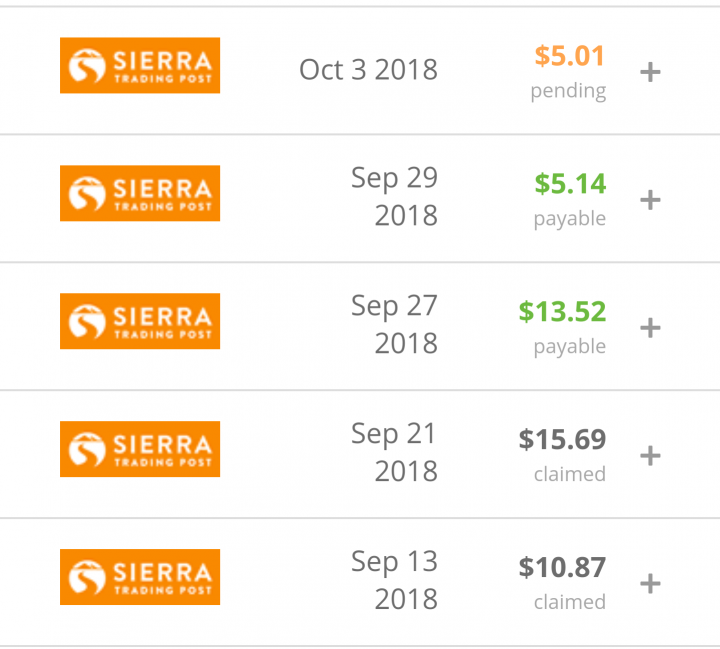Click Sierra Trading Post logo for Sep 27
The image size is (720, 649).
coord(140,321)
